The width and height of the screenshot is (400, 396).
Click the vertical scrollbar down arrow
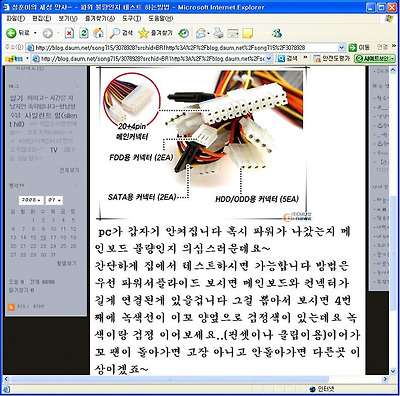(393, 371)
